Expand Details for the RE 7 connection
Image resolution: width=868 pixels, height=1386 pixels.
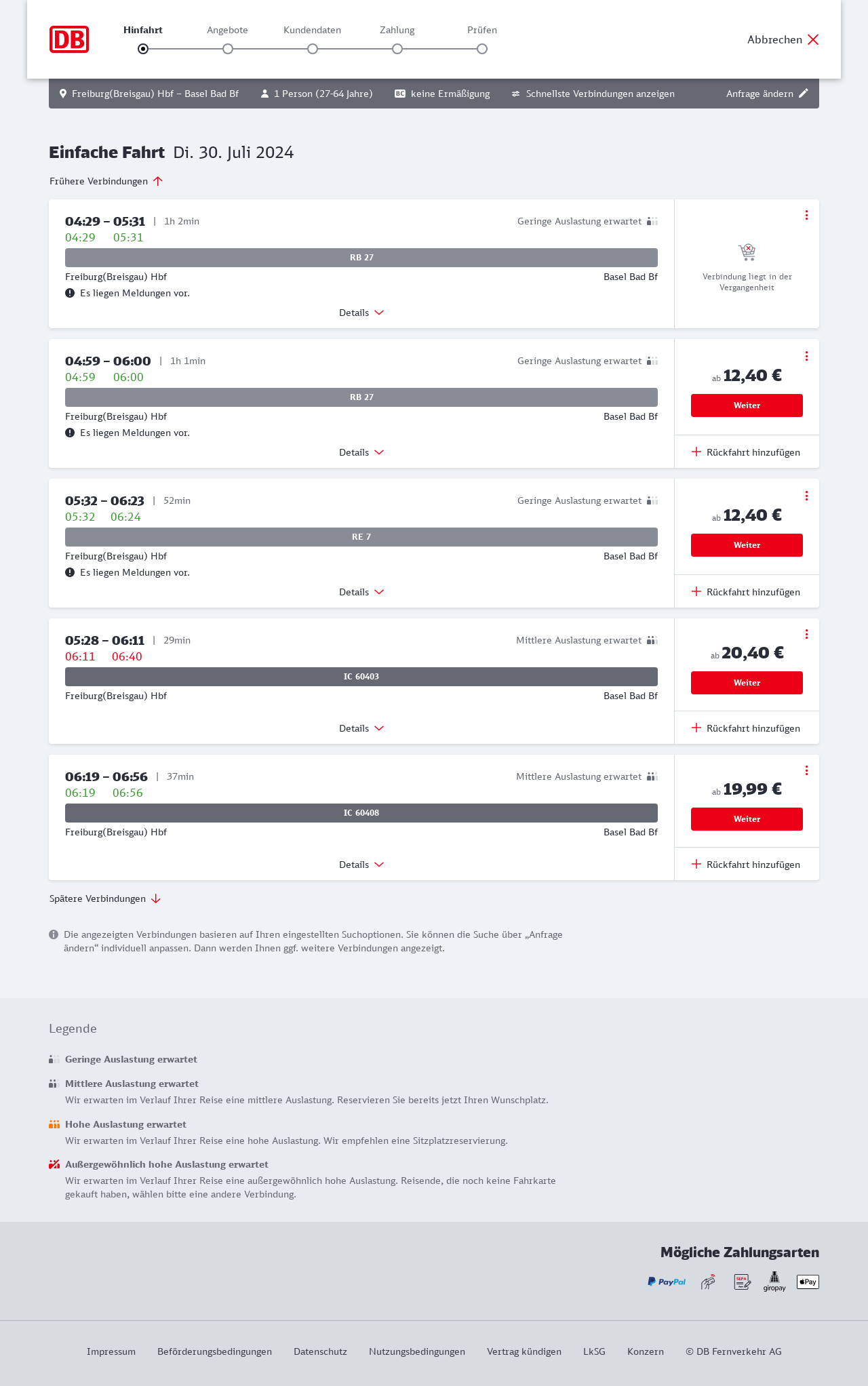pos(361,592)
